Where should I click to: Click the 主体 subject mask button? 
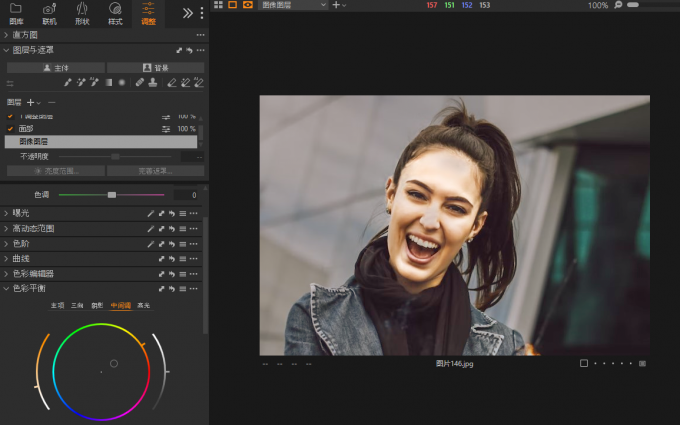click(x=56, y=68)
